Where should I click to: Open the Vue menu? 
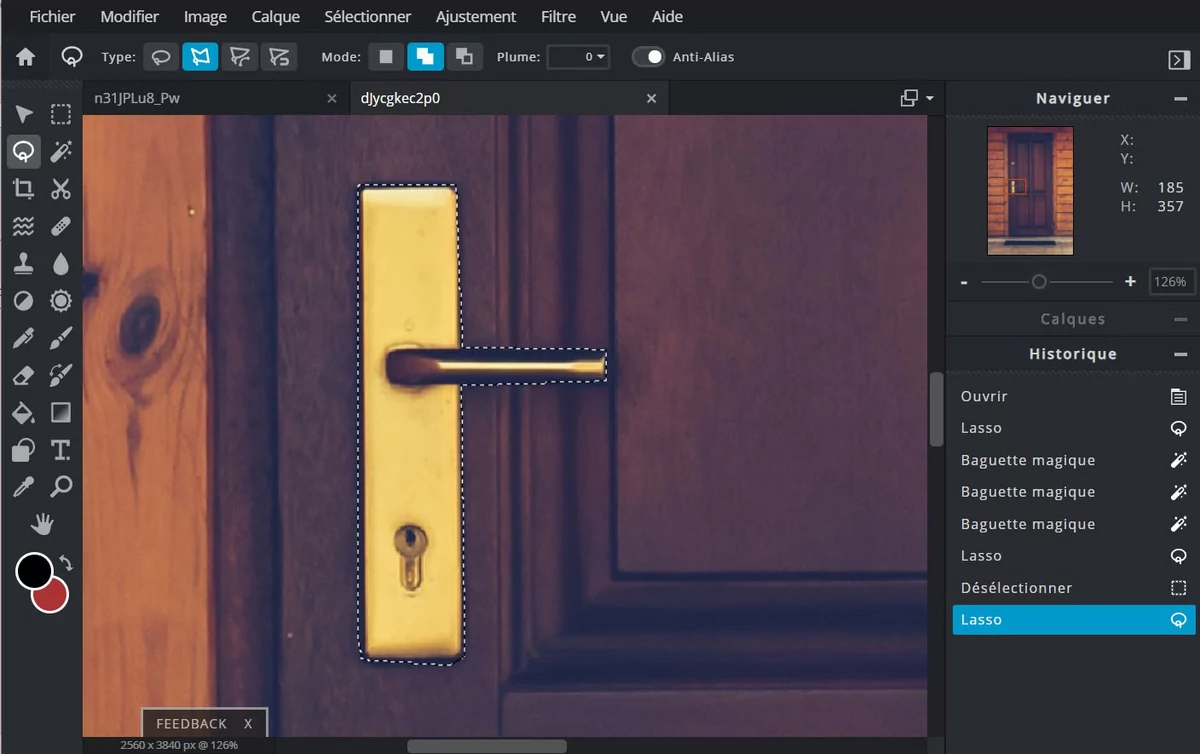(614, 17)
